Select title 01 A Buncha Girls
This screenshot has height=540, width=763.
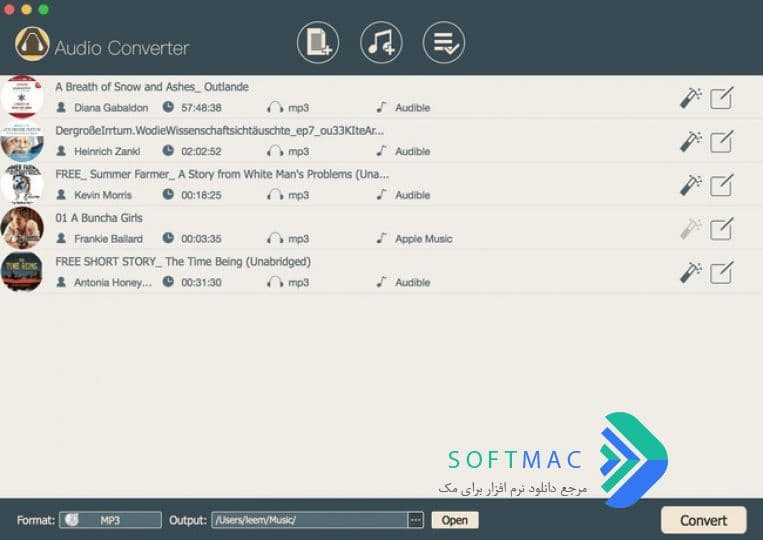(x=99, y=218)
